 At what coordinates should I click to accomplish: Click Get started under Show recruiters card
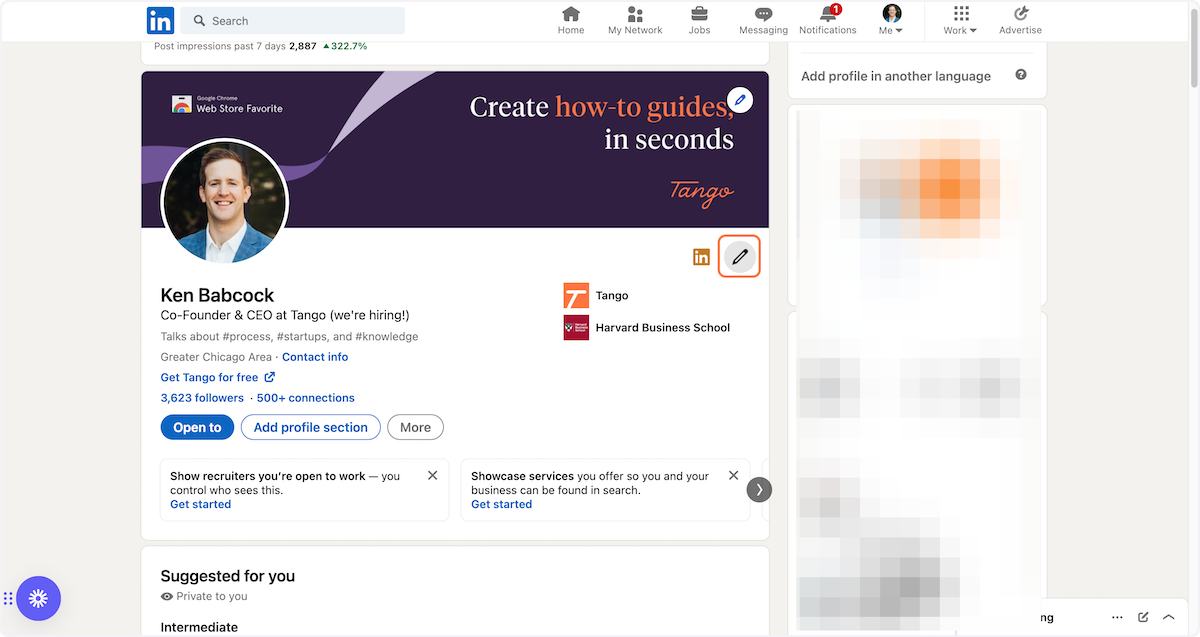(200, 505)
